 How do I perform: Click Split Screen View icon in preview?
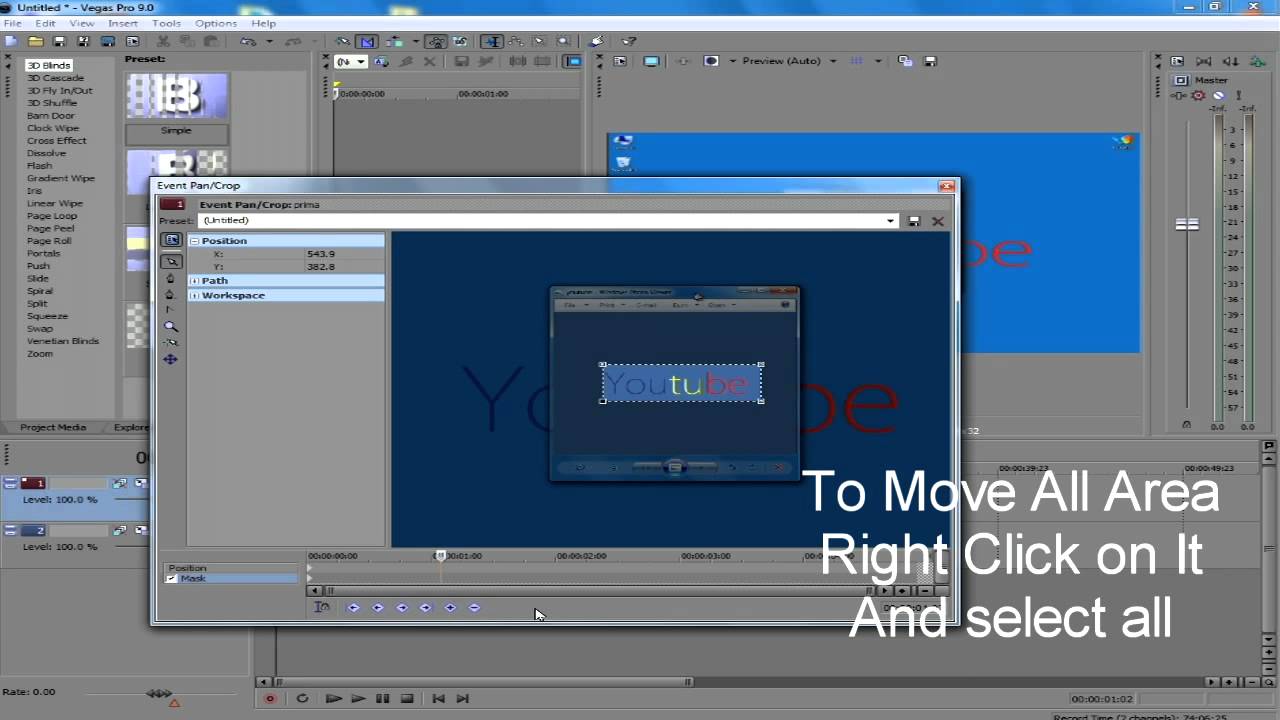pyautogui.click(x=711, y=61)
